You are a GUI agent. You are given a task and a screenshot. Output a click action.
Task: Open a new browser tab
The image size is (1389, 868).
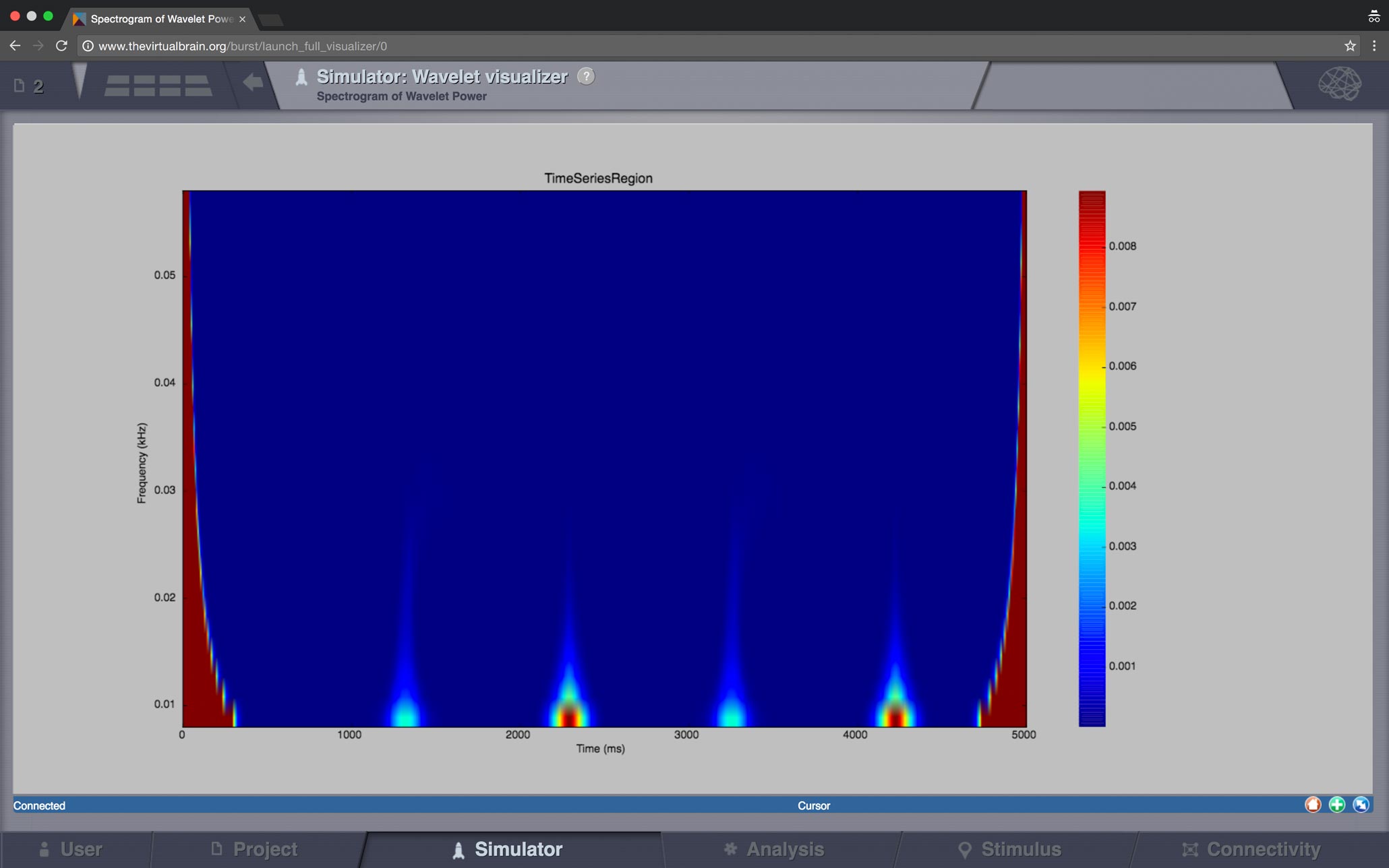pos(270,20)
